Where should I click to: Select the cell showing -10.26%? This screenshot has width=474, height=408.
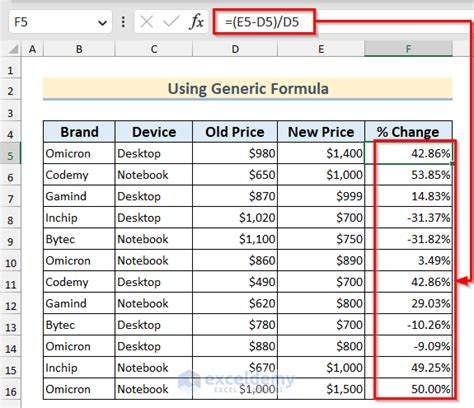point(408,325)
